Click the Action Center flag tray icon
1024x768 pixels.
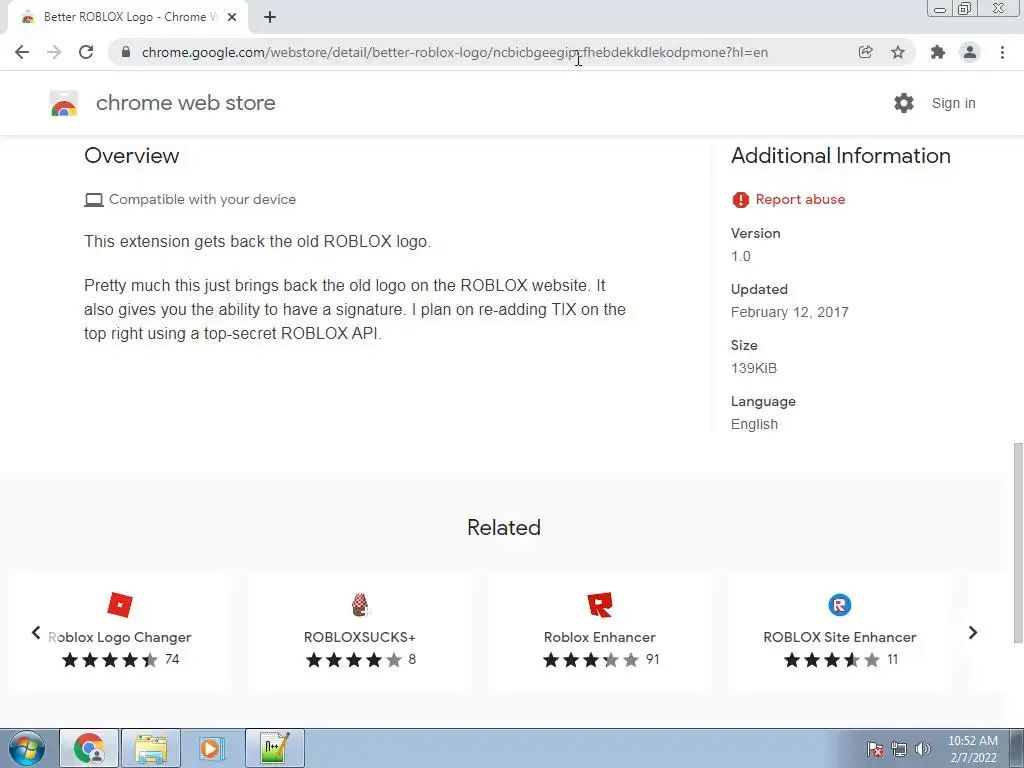(875, 749)
